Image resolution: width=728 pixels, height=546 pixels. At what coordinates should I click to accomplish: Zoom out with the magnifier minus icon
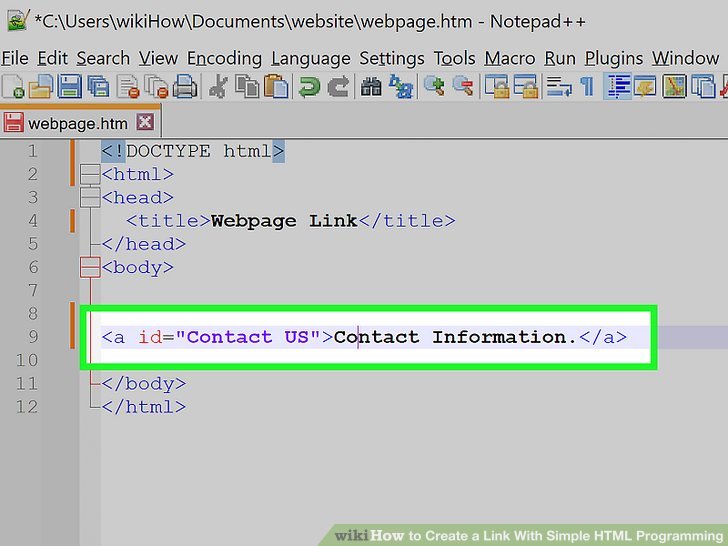click(x=463, y=87)
